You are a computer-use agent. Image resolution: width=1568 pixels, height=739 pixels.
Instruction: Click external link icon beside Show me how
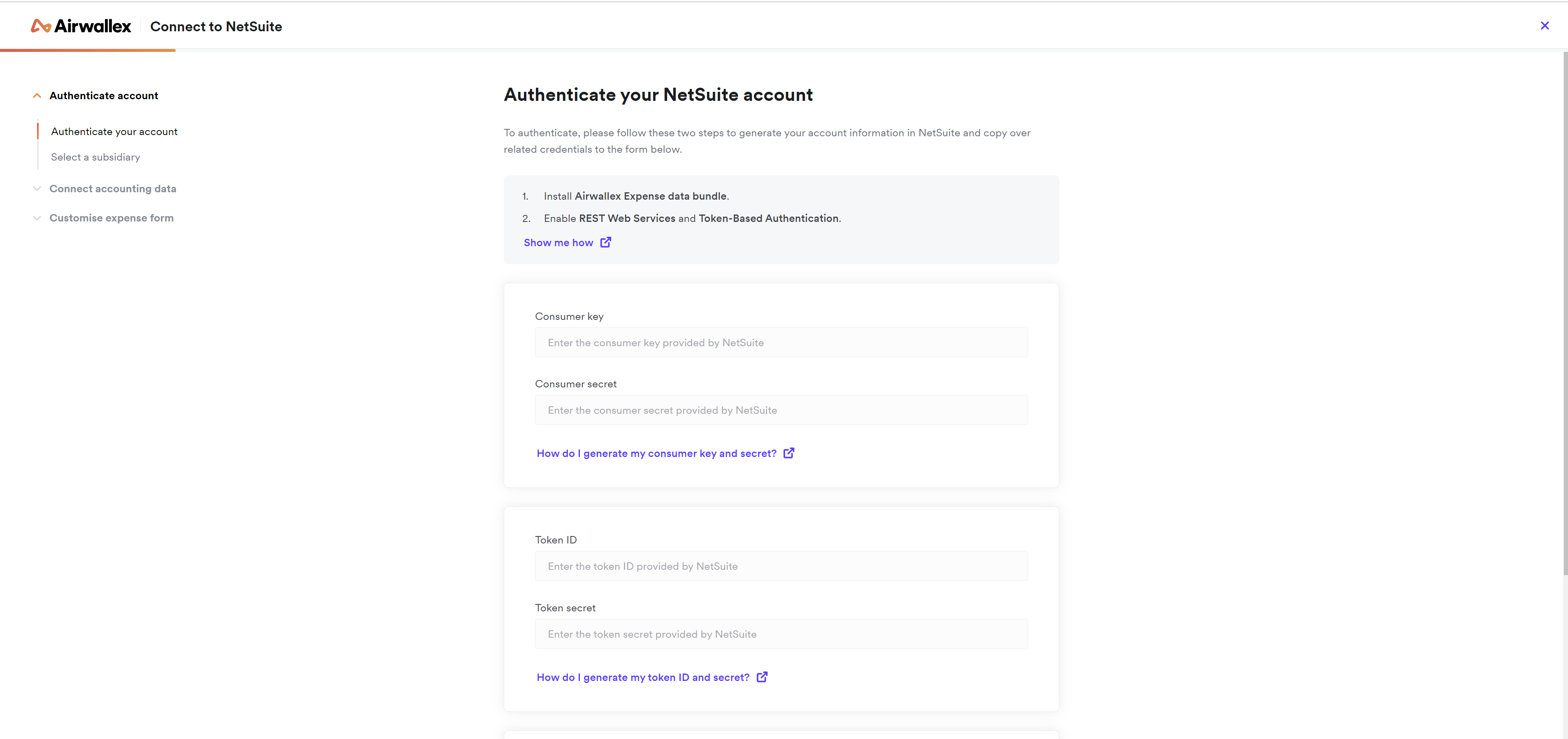point(606,242)
